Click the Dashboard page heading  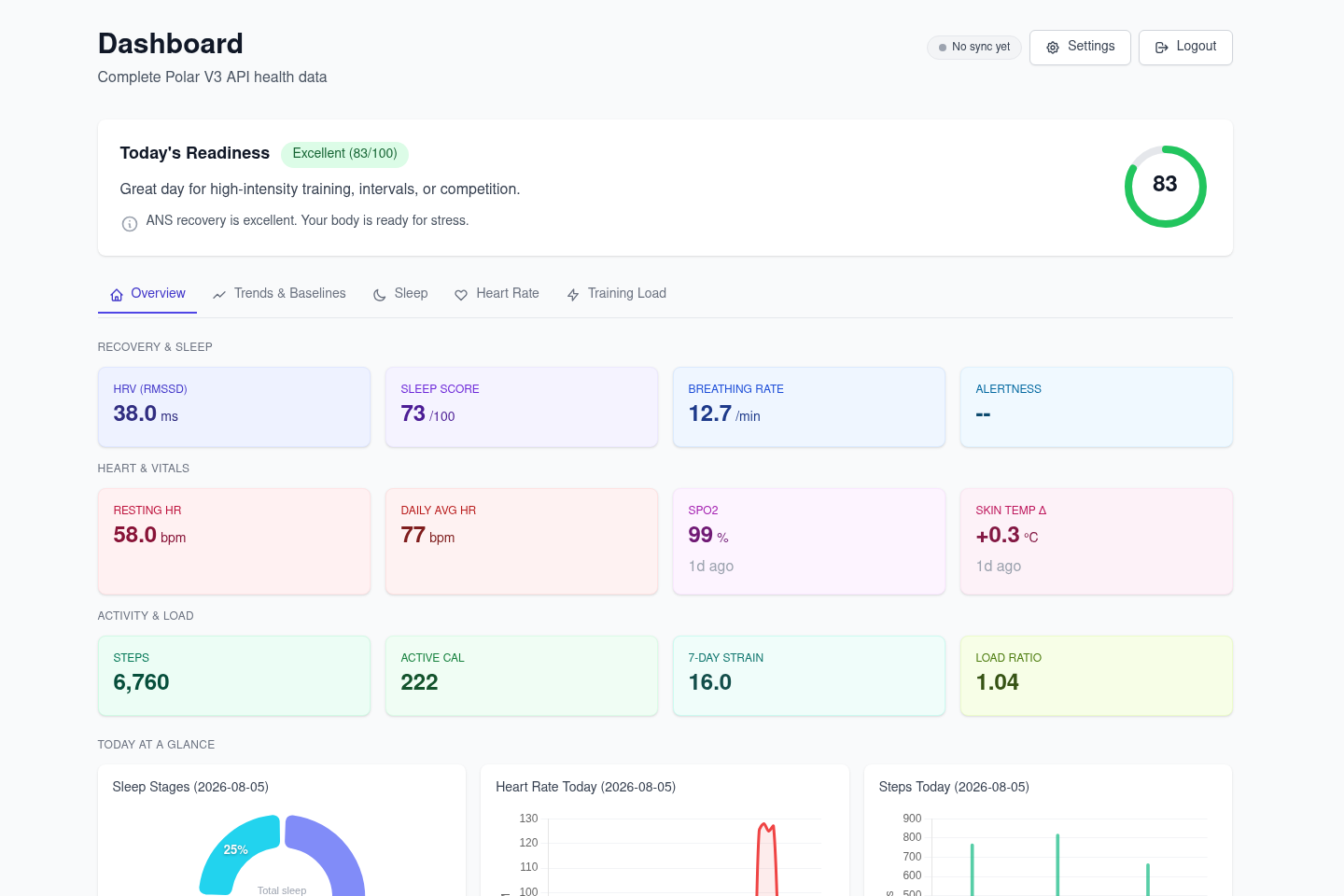(x=171, y=44)
